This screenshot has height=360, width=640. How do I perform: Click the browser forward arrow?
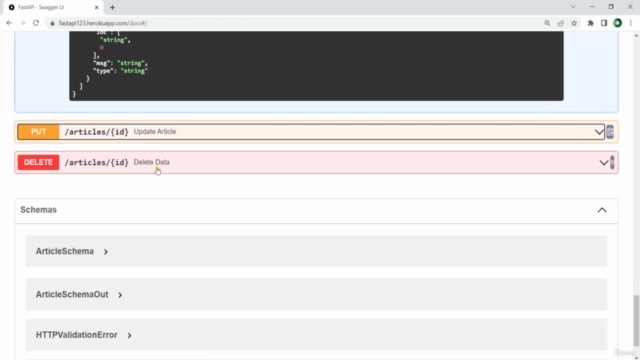click(x=22, y=23)
